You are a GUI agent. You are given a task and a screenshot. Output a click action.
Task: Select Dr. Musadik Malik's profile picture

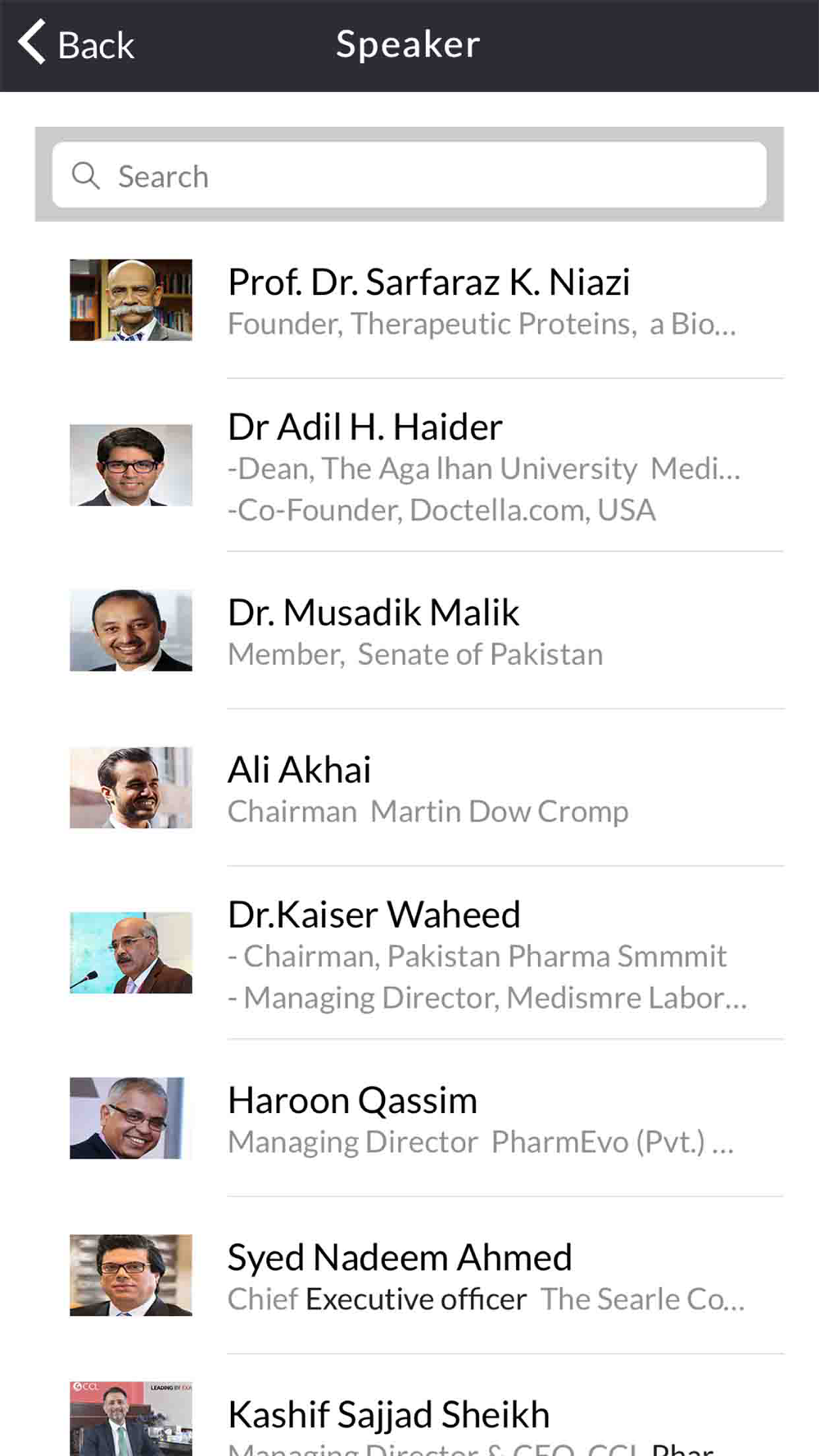point(131,631)
